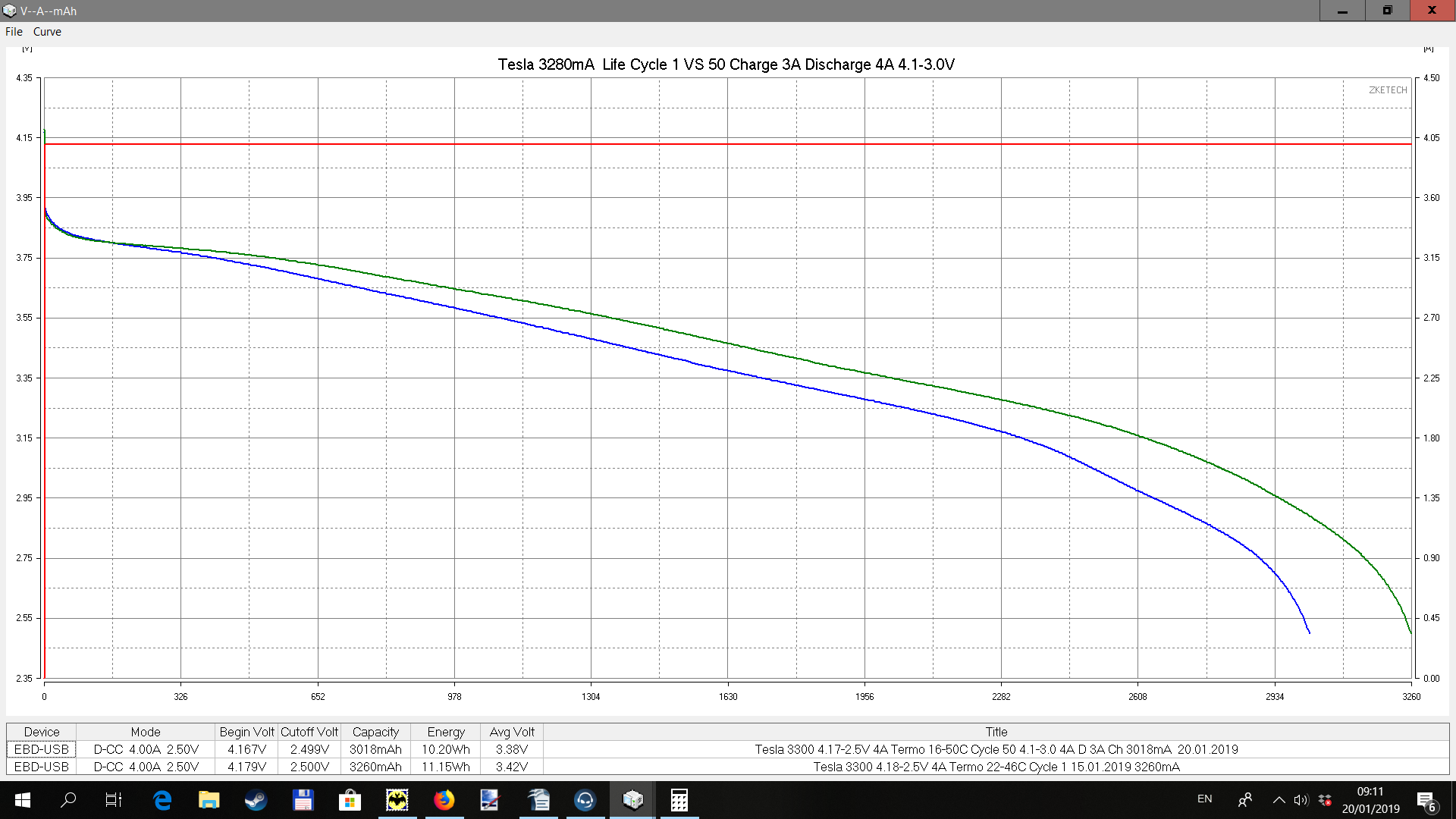Open File Explorer from taskbar
Screen dimensions: 1456x819
(x=209, y=800)
